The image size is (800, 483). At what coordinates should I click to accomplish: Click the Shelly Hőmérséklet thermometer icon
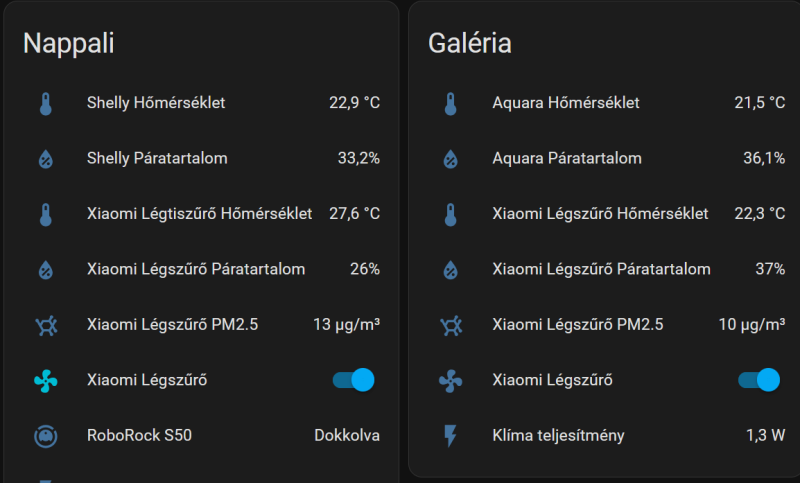click(46, 104)
